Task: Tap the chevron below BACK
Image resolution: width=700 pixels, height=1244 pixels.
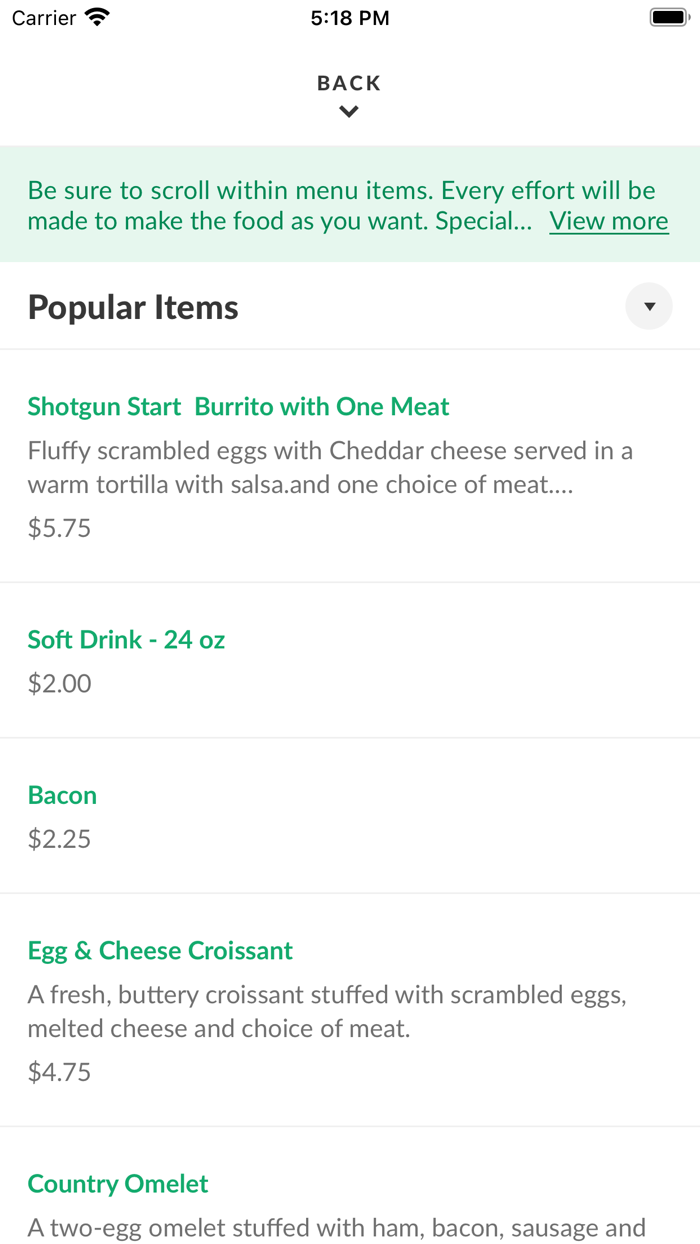Action: click(348, 111)
